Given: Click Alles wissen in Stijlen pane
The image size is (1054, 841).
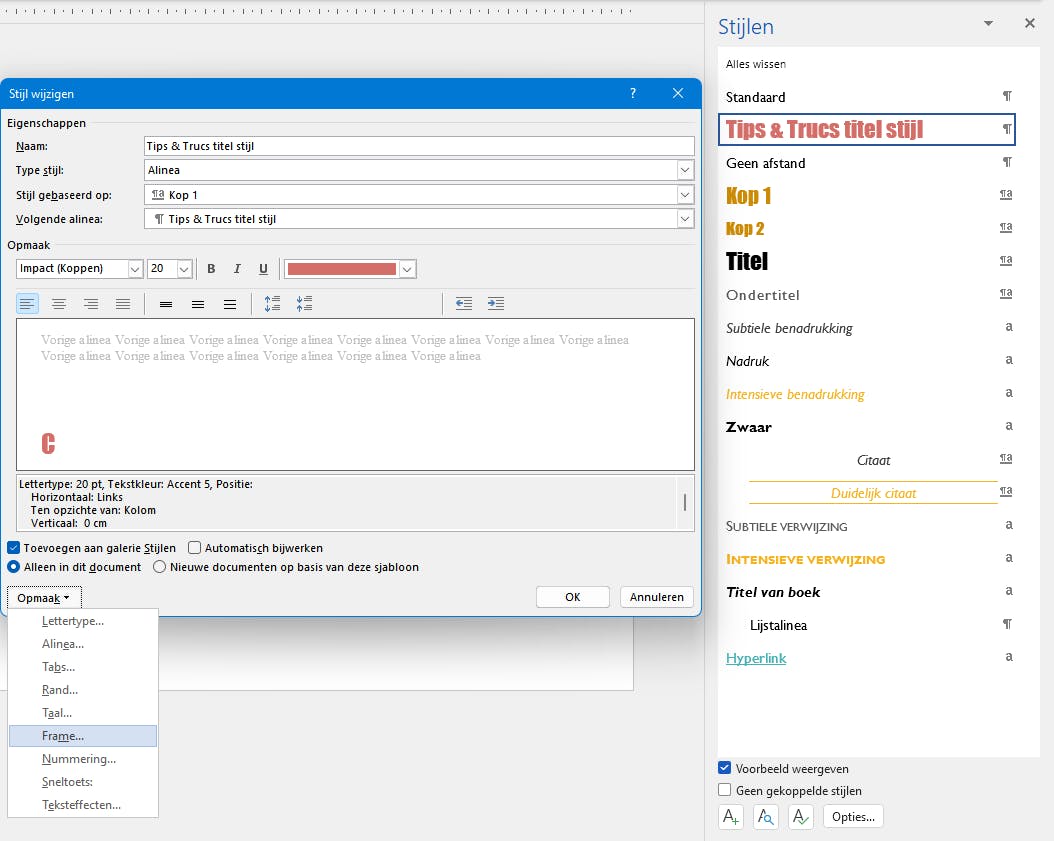Looking at the screenshot, I should 756,65.
